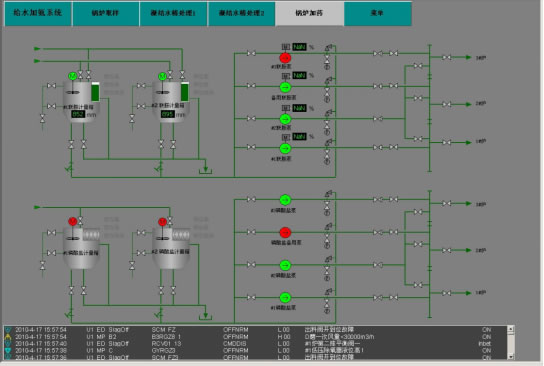Select the red #3 联胺泵 pump icon

pyautogui.click(x=285, y=58)
